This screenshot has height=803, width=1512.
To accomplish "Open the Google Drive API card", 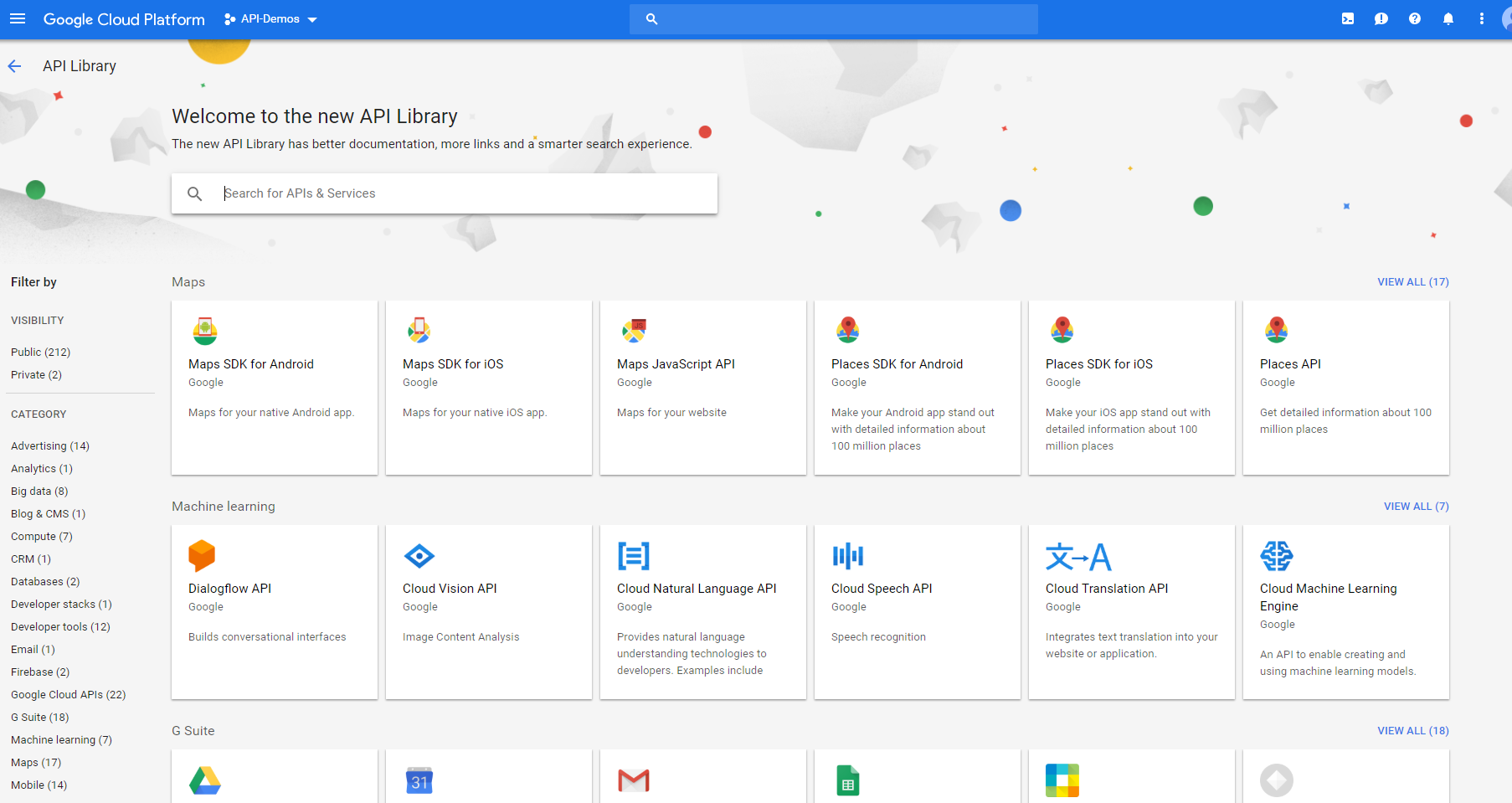I will [205, 780].
